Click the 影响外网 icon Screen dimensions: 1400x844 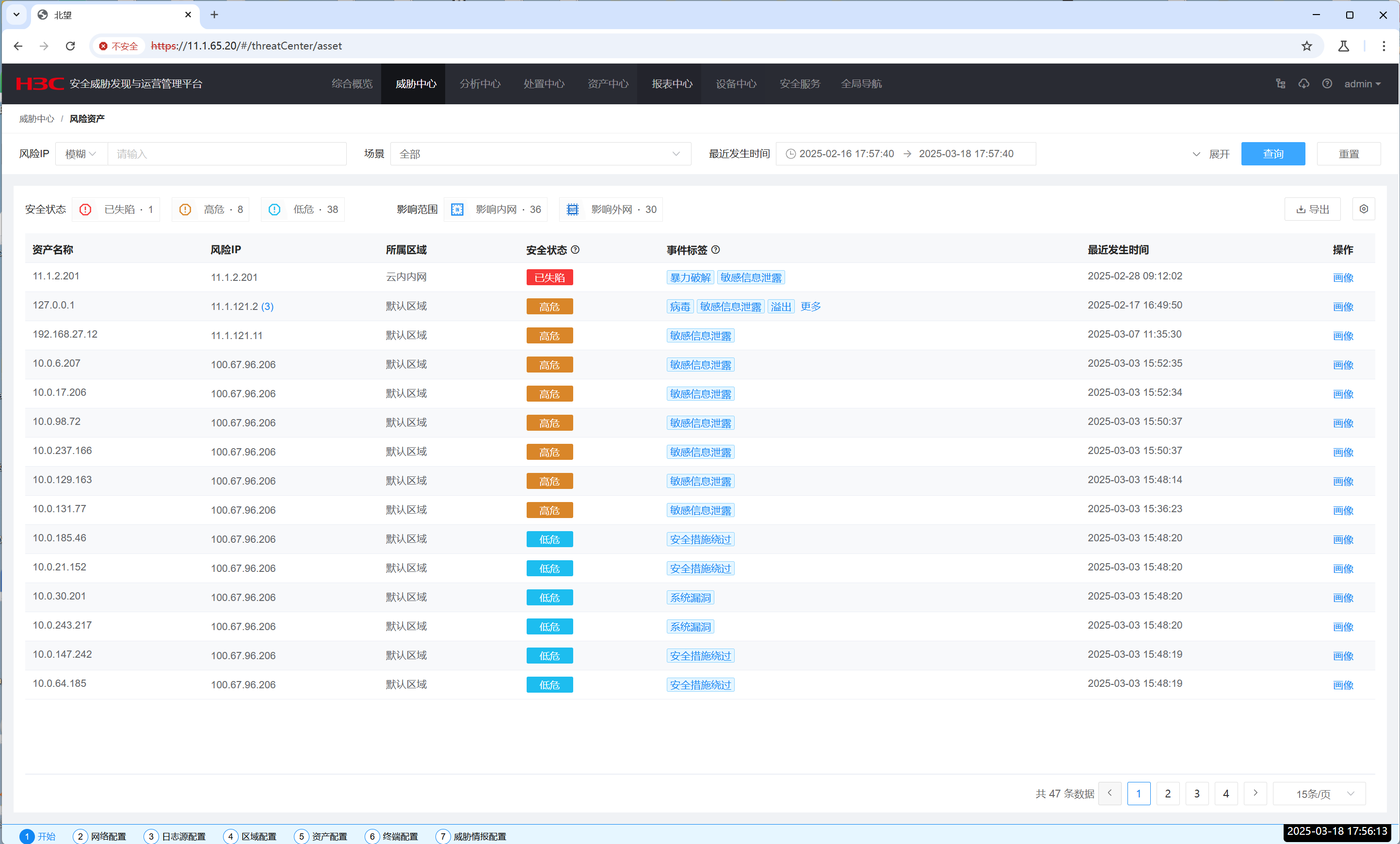pyautogui.click(x=573, y=210)
